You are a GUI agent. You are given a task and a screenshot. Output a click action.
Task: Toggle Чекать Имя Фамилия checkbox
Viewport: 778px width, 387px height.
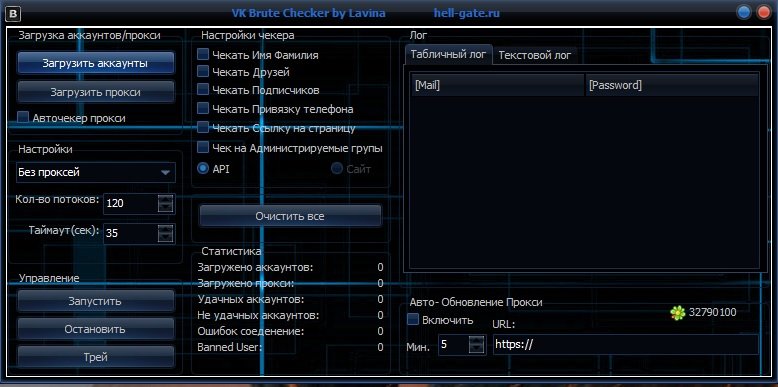(x=202, y=54)
